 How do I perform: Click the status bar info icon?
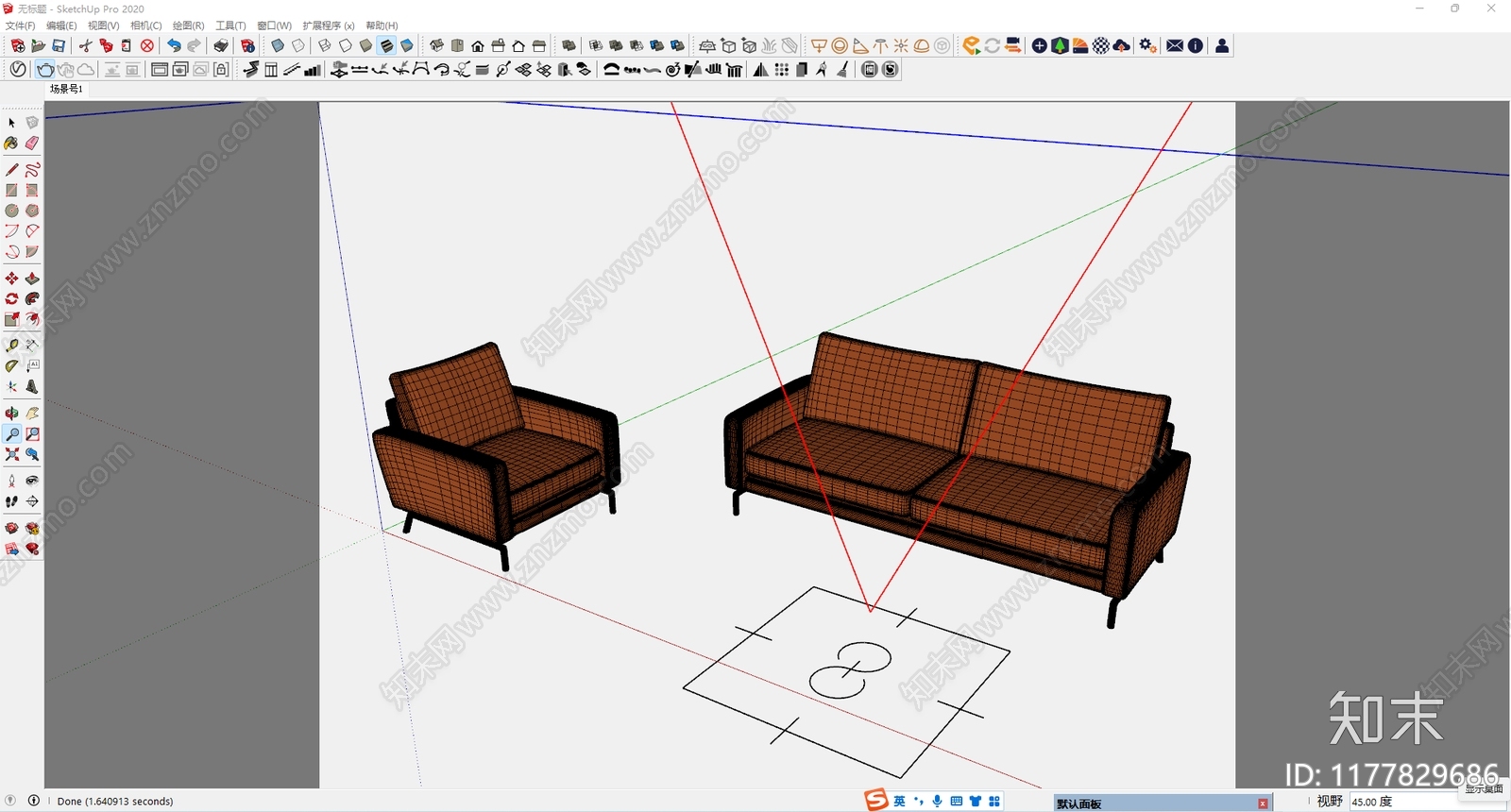point(34,801)
